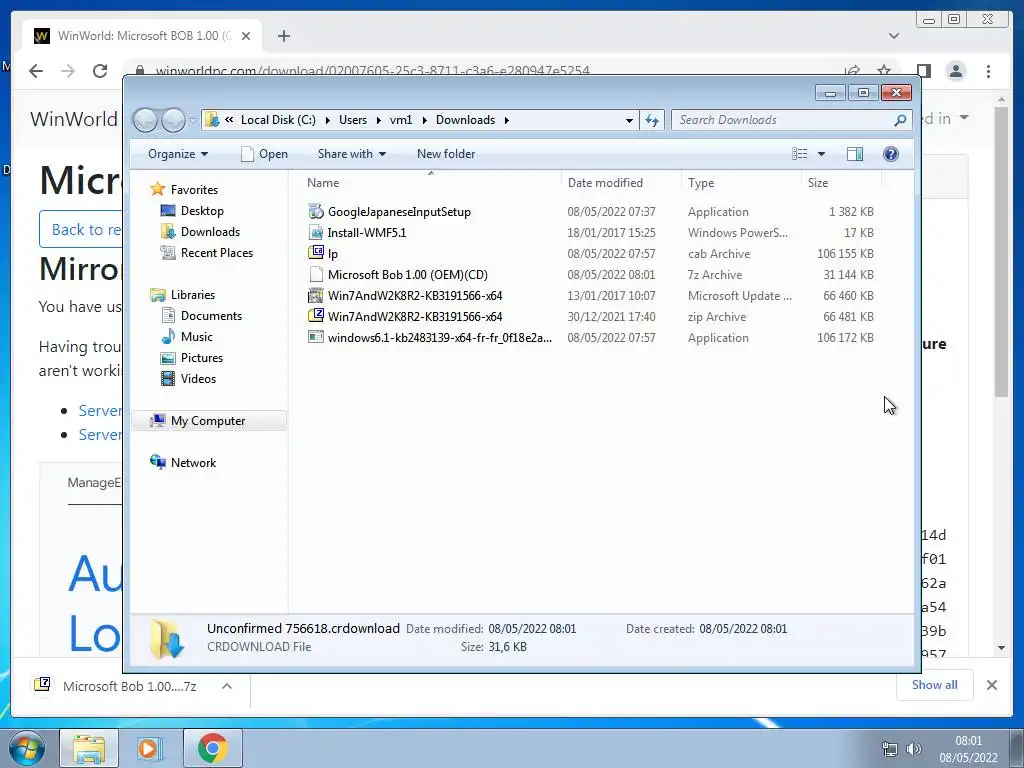The image size is (1024, 768).
Task: Click Users in the address path
Action: click(353, 120)
